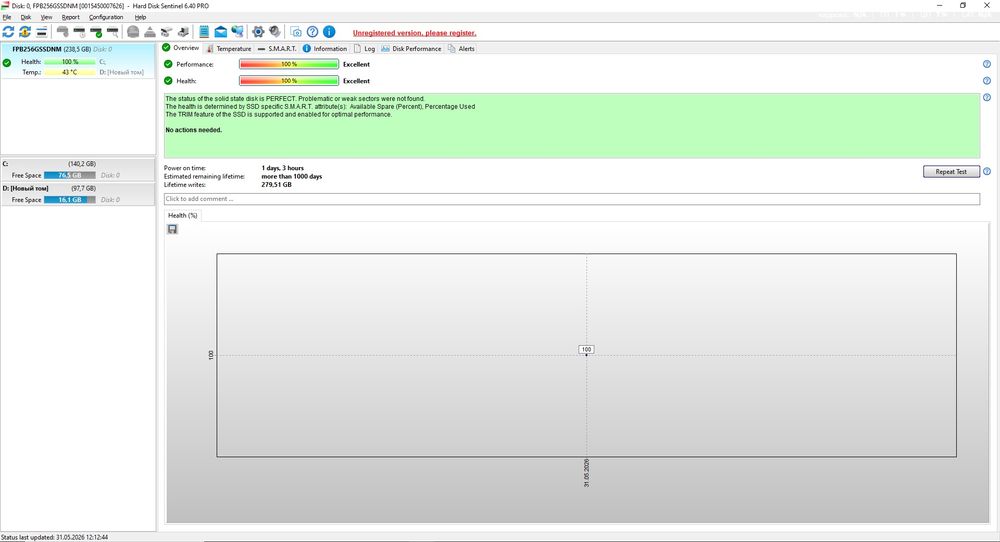Click the networked computers toolbar icon

(x=237, y=31)
